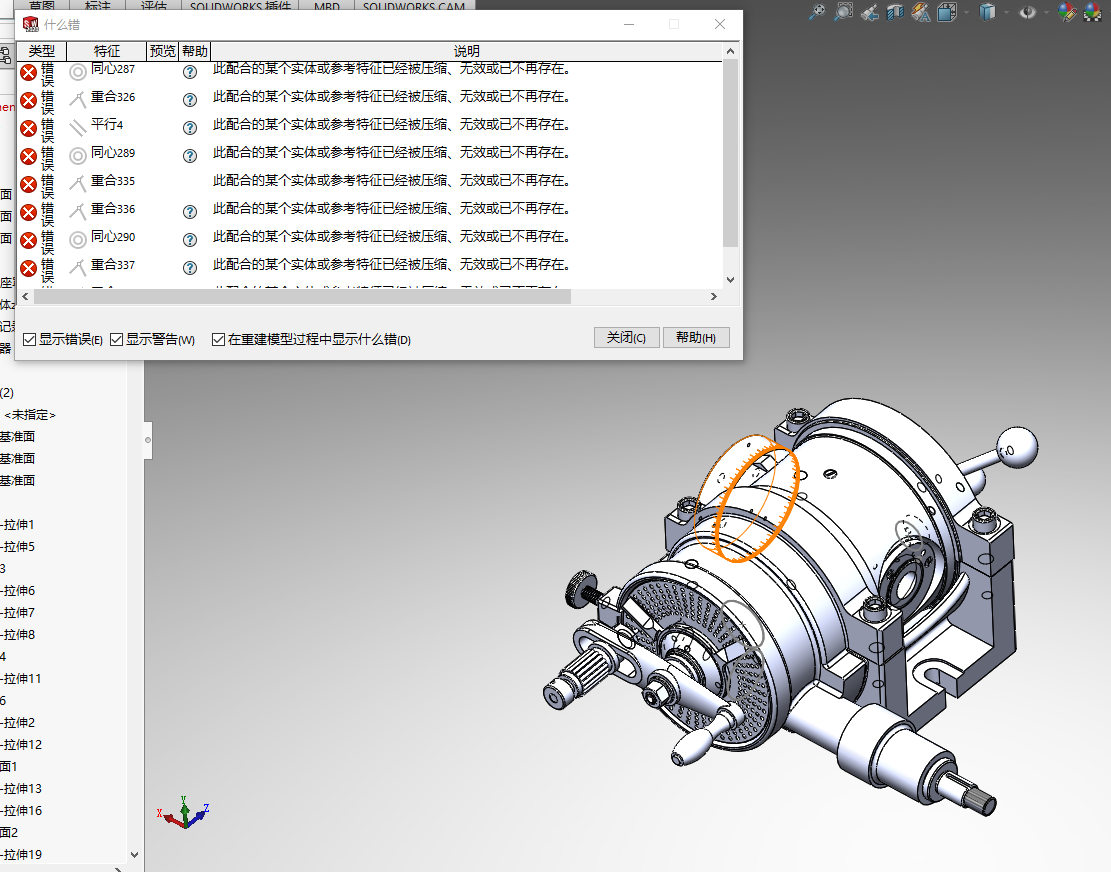Click the vertical scrollbar thumb of error list

731,153
